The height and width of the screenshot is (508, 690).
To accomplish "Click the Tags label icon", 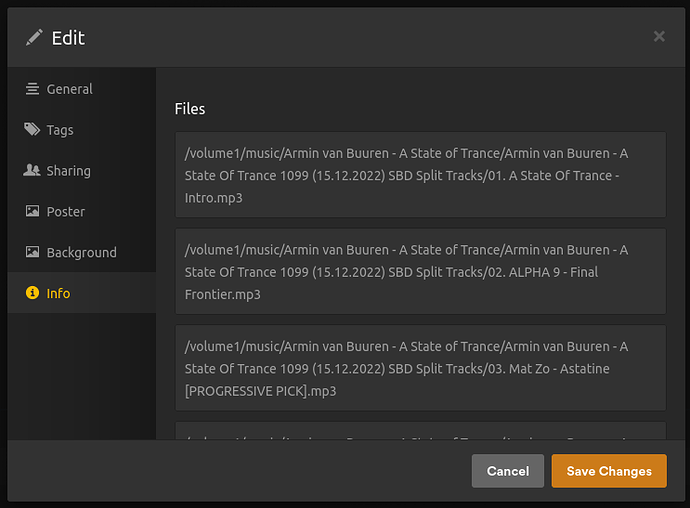I will 32,130.
